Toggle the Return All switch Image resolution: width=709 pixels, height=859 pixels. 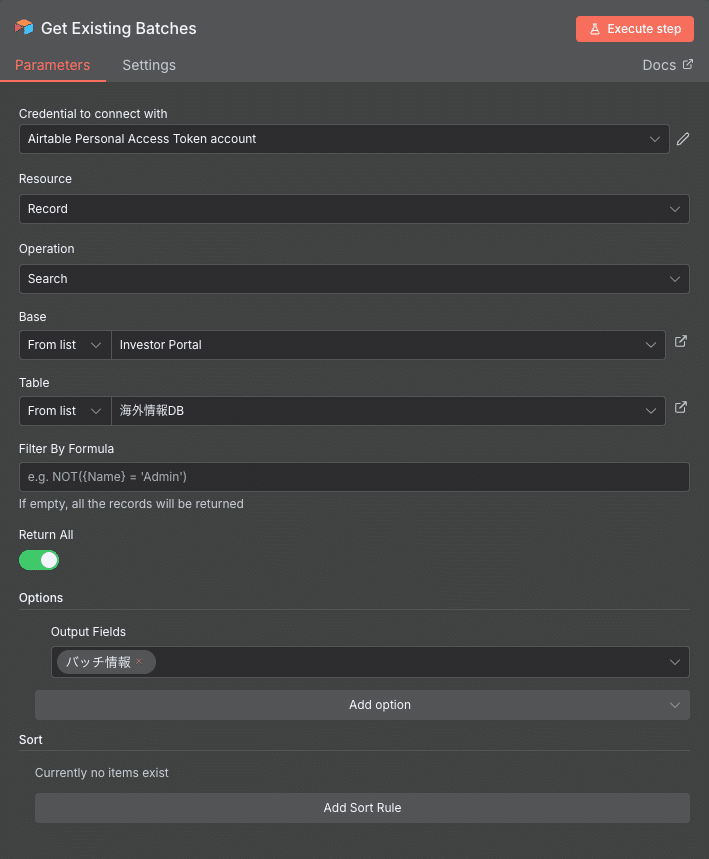click(39, 560)
